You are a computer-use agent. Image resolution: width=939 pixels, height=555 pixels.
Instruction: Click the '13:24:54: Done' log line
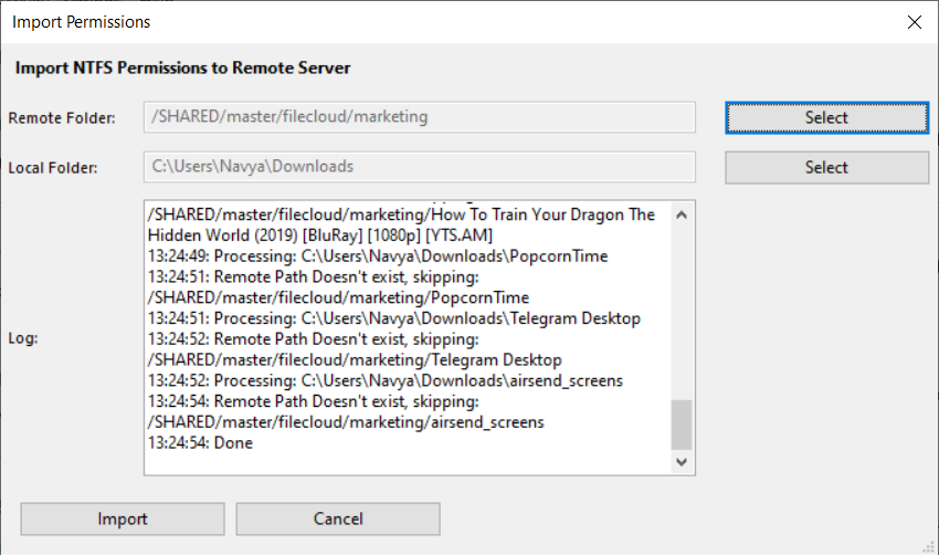coord(200,443)
